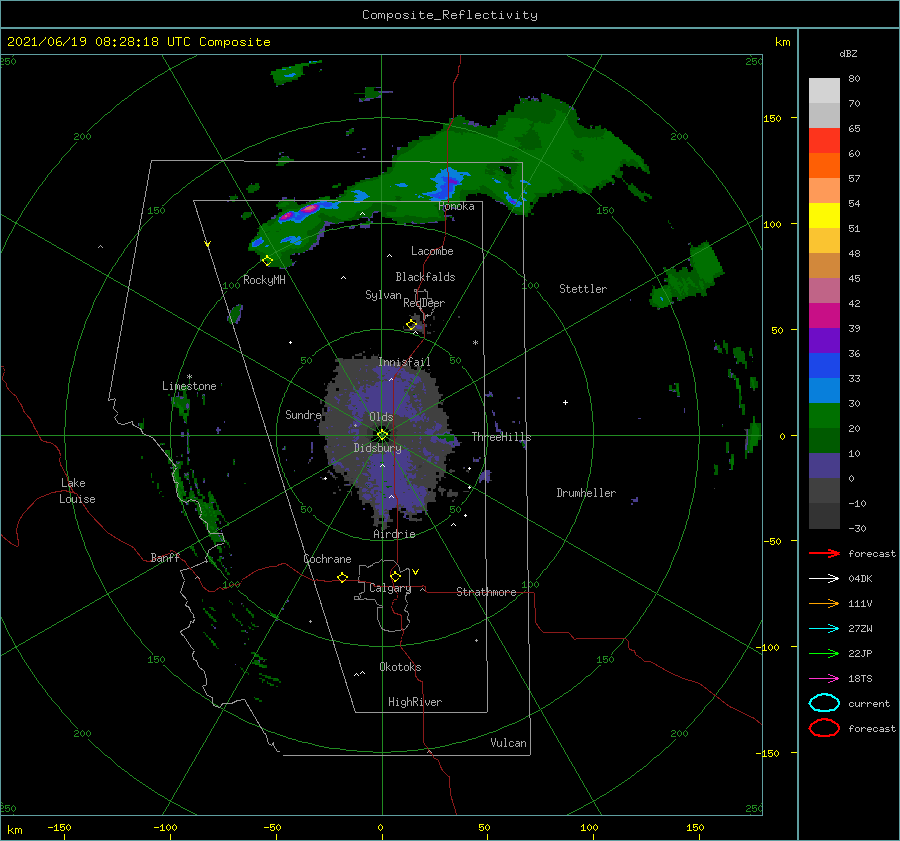Click the bright green 20-30 dBZ swatch

click(824, 415)
